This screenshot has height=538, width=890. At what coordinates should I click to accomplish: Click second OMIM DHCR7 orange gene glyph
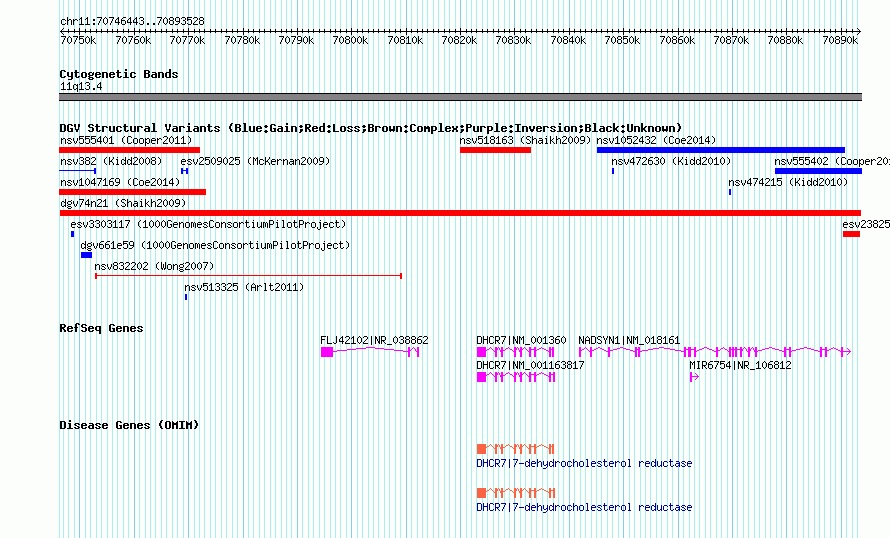point(515,493)
